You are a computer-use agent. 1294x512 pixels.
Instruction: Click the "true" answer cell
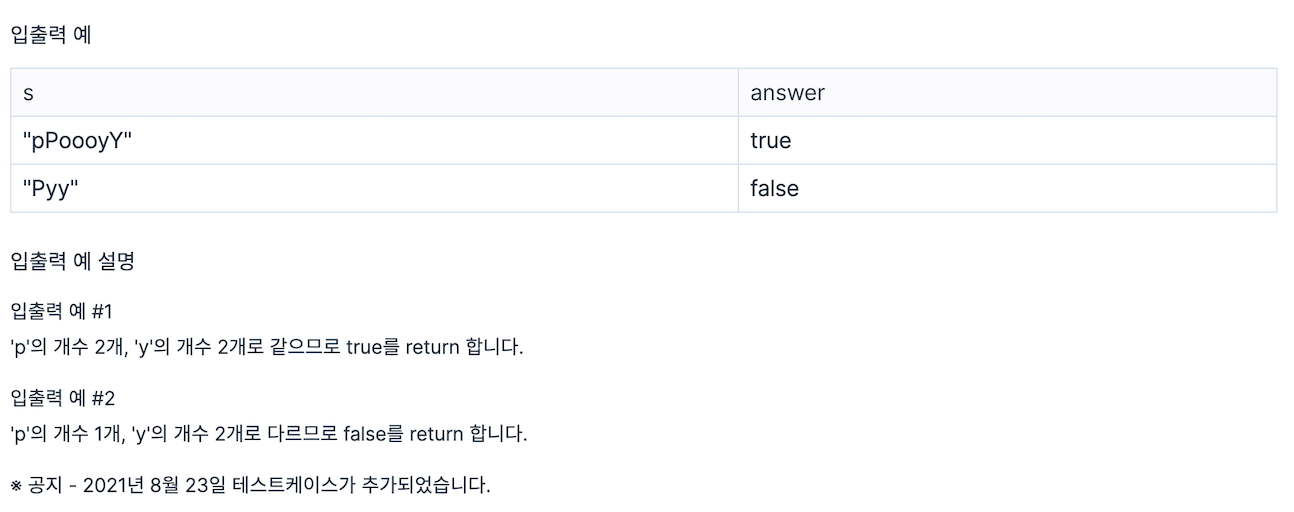(1007, 140)
